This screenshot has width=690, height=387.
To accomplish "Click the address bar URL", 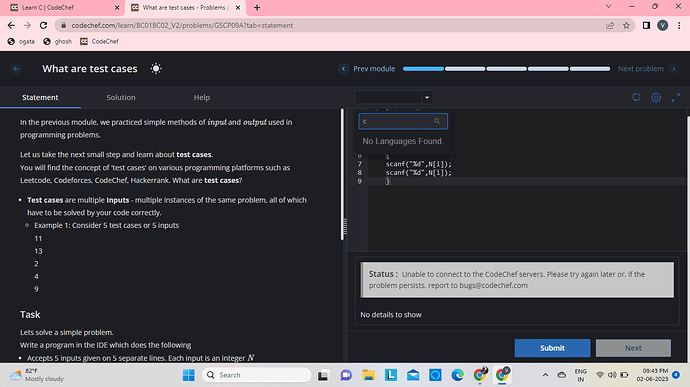I will pyautogui.click(x=182, y=26).
